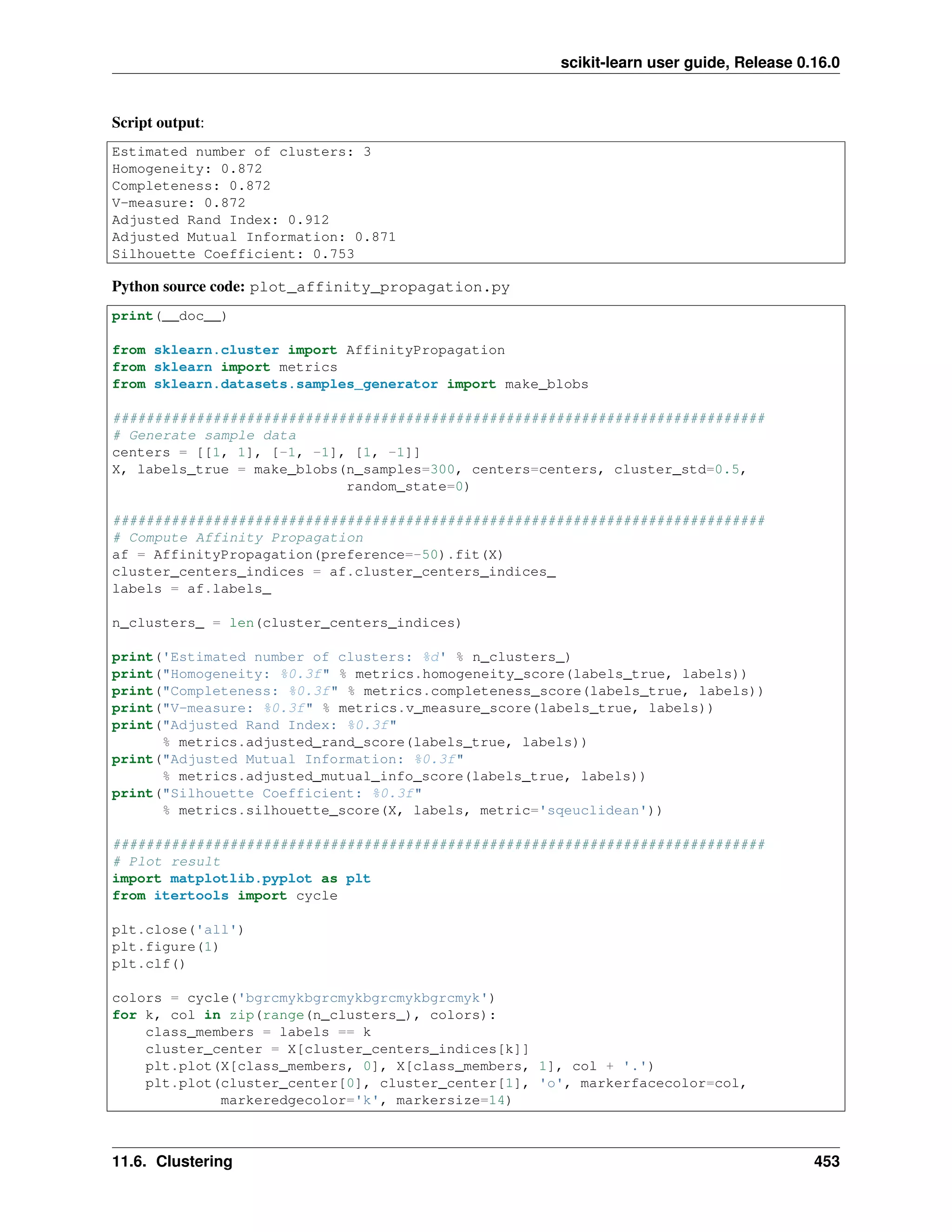Click the print V-measure code line

412,708
